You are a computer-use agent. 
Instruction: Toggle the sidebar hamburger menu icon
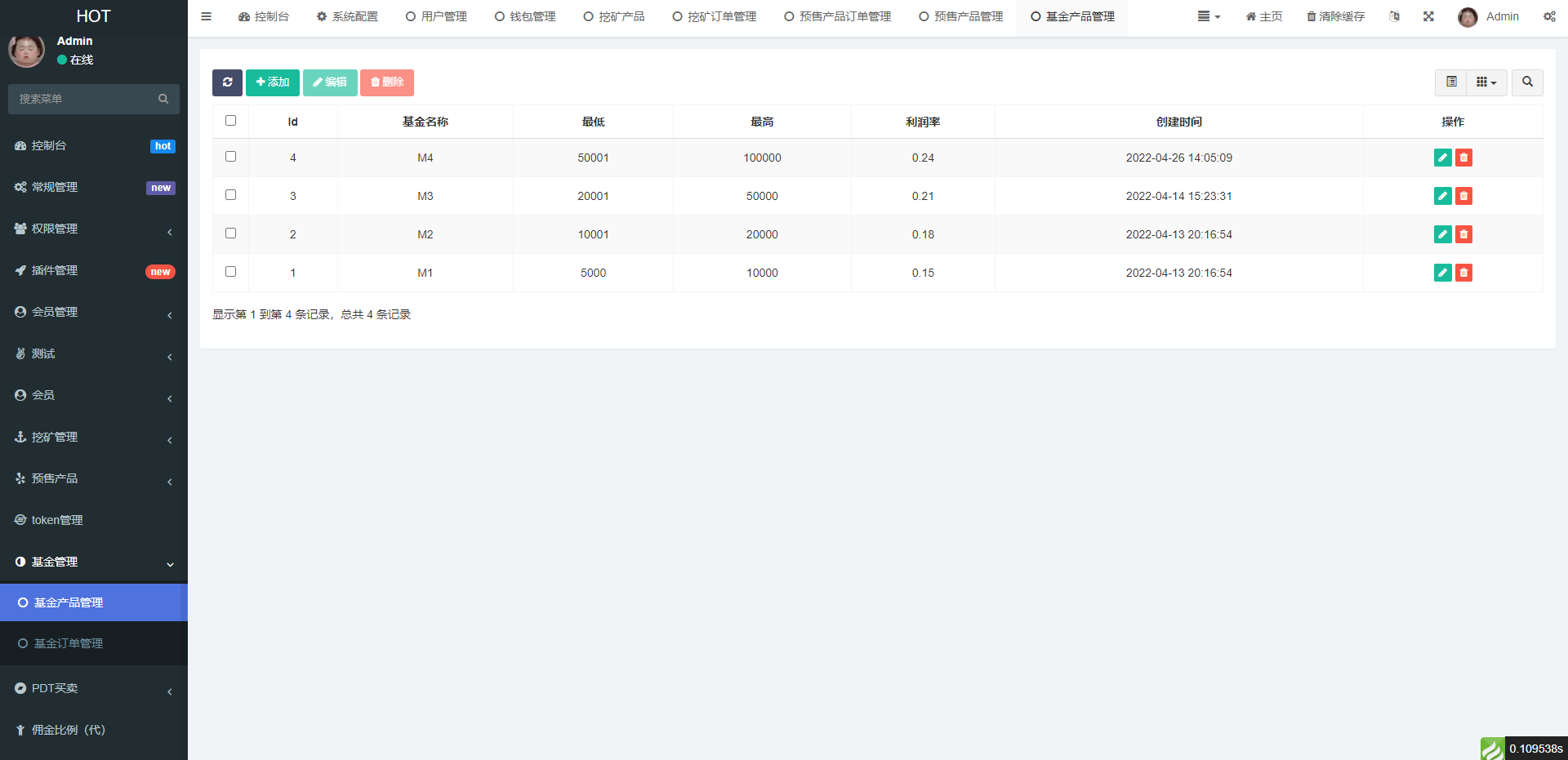(207, 16)
